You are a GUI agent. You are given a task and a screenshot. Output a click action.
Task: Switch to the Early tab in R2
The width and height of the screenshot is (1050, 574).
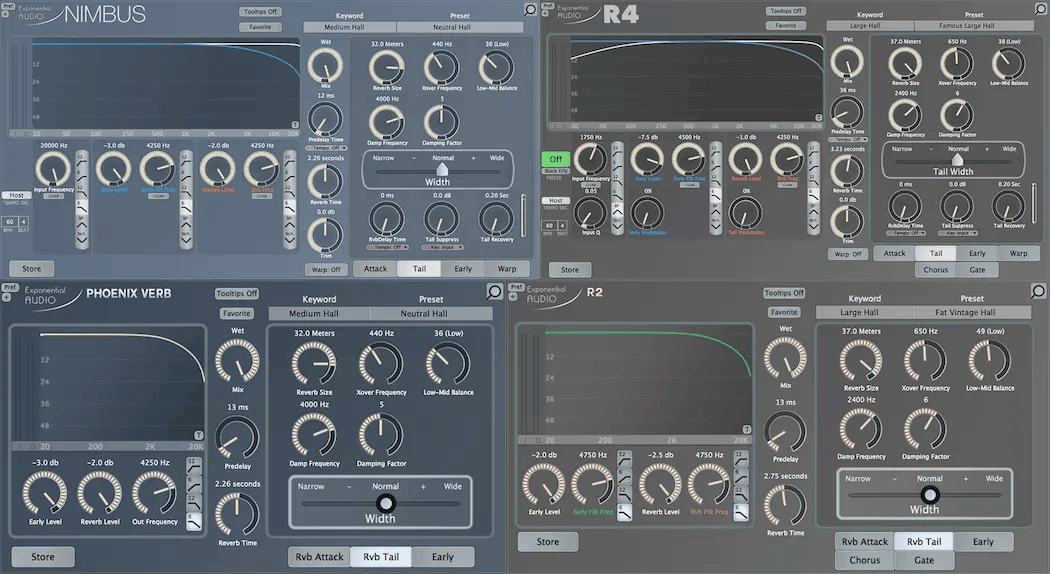point(983,542)
